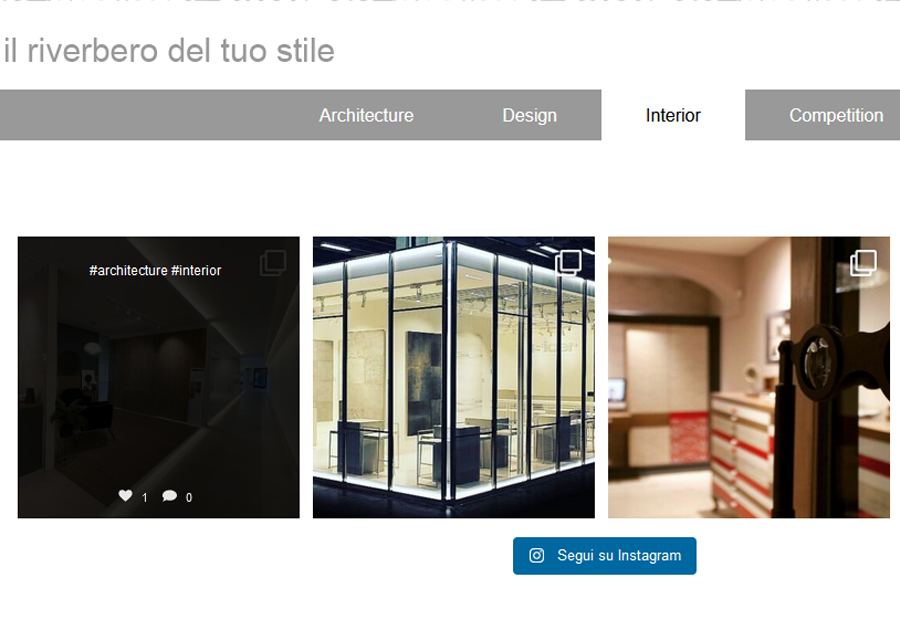The width and height of the screenshot is (900, 630).
Task: Click the #architecture hashtag
Action: 128,270
